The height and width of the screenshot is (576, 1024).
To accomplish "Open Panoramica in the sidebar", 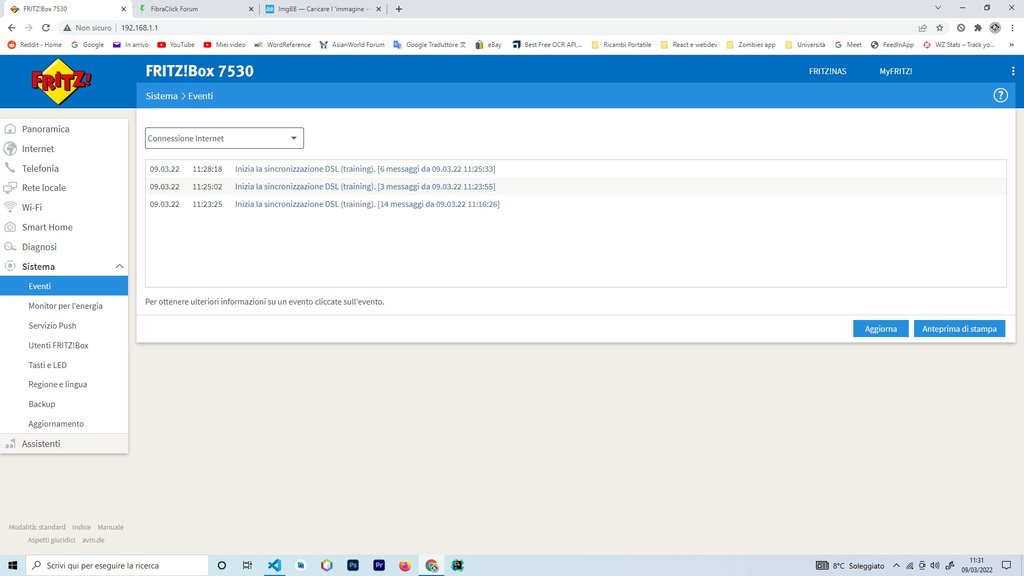I will coord(45,129).
